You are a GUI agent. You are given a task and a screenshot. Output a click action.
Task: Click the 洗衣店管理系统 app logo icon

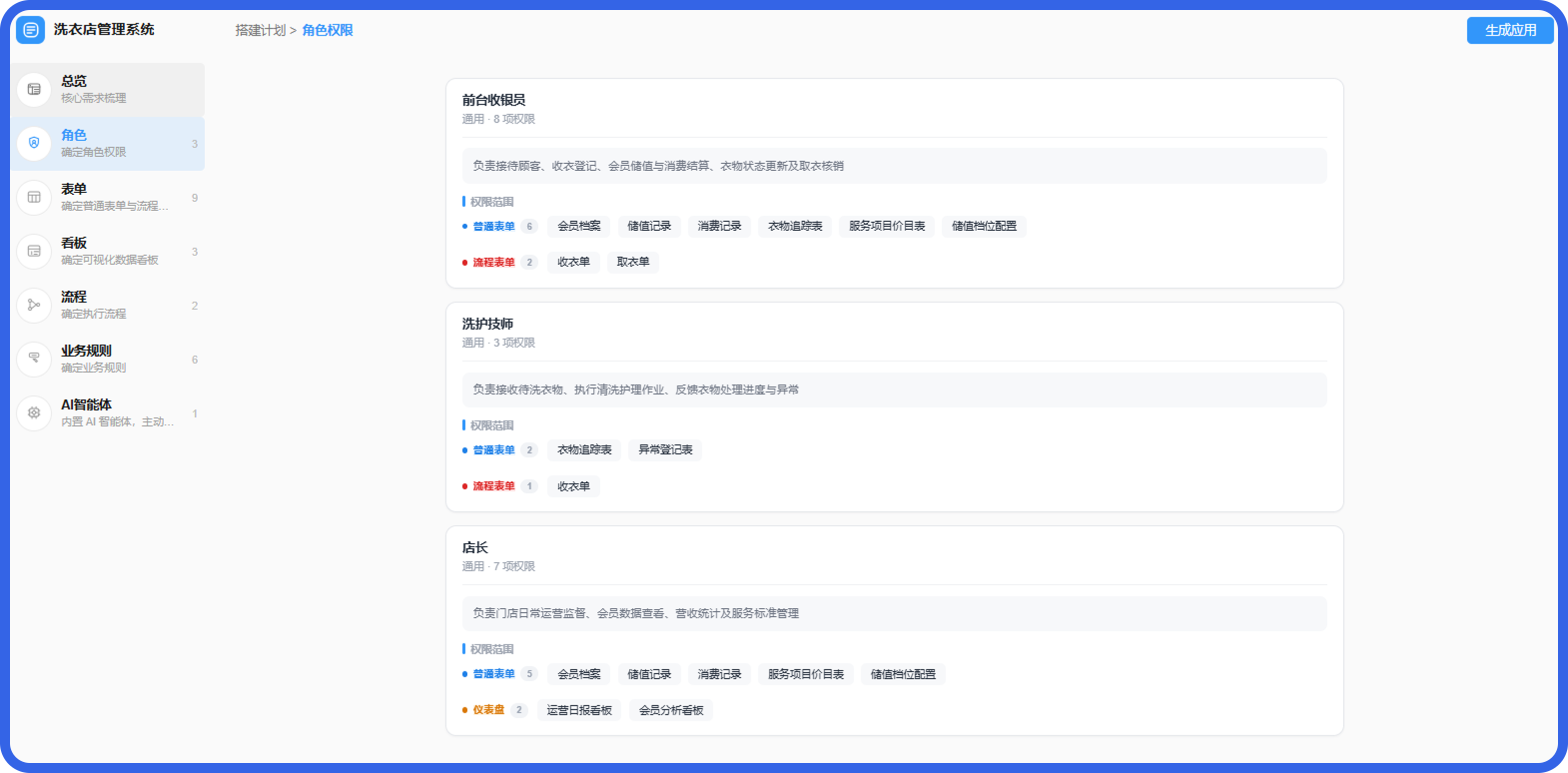30,30
